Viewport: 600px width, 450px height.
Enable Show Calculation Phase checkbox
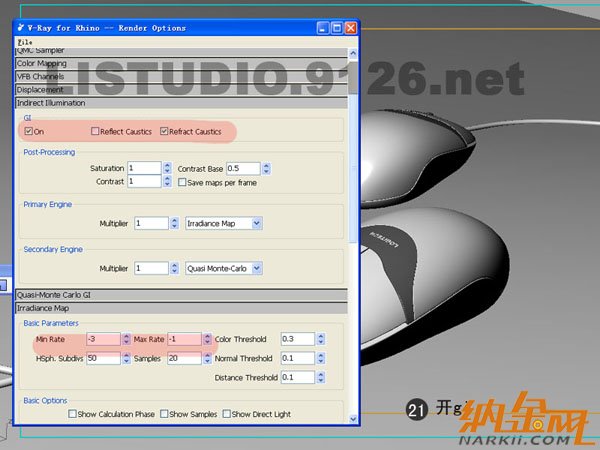pyautogui.click(x=72, y=414)
